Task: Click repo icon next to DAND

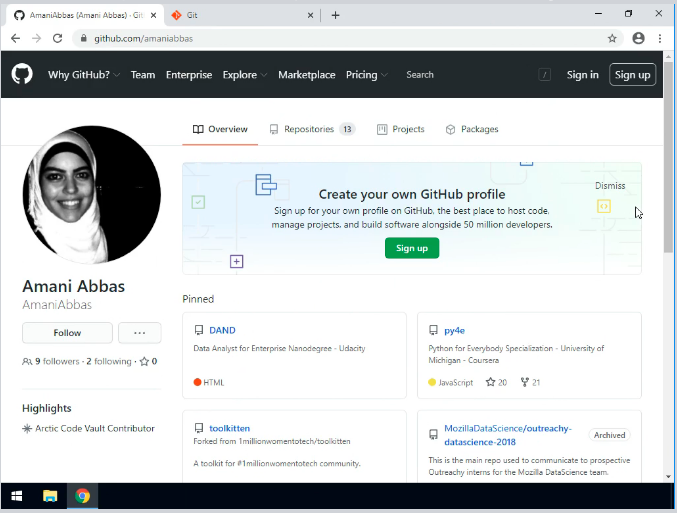Action: pos(199,330)
